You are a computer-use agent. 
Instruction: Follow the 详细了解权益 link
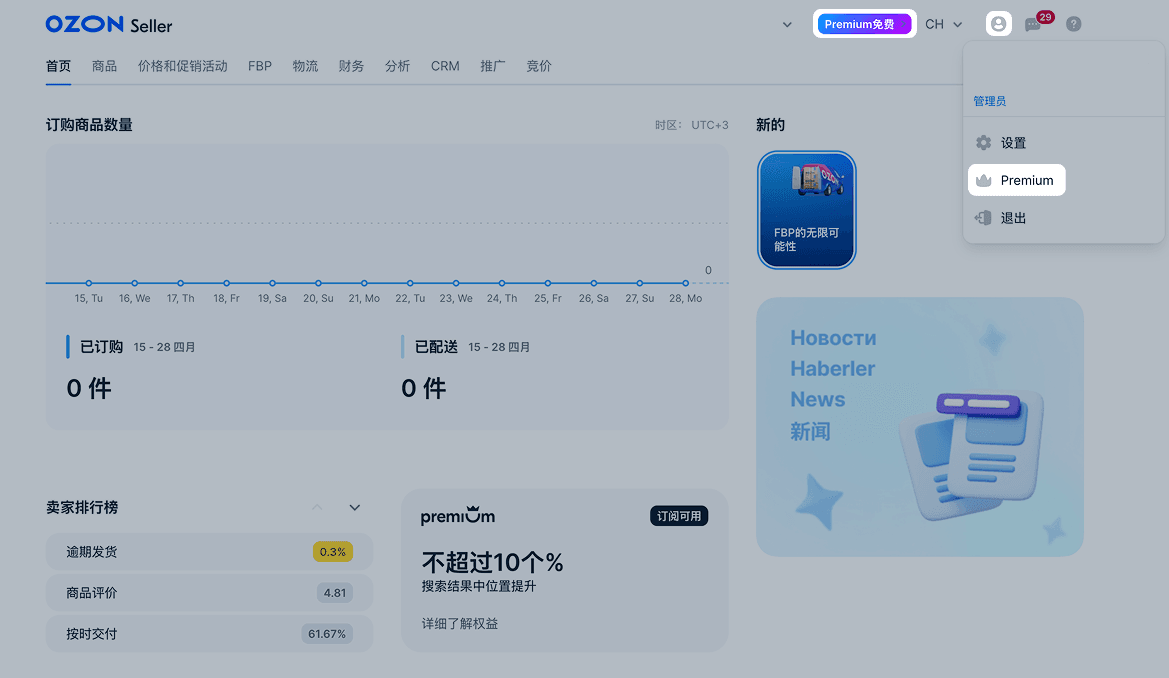click(x=460, y=624)
